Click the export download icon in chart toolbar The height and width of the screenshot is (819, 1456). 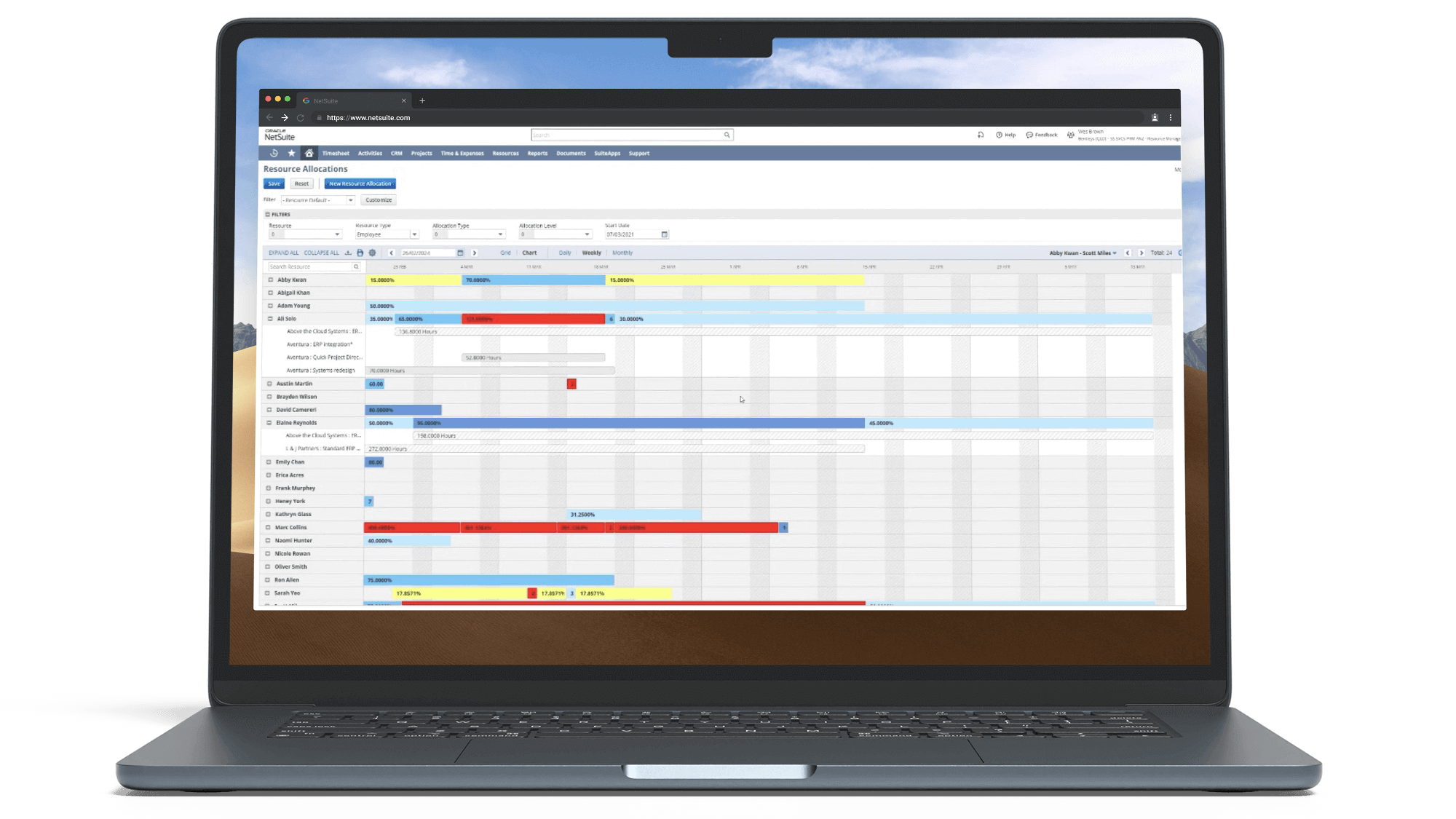tap(348, 253)
